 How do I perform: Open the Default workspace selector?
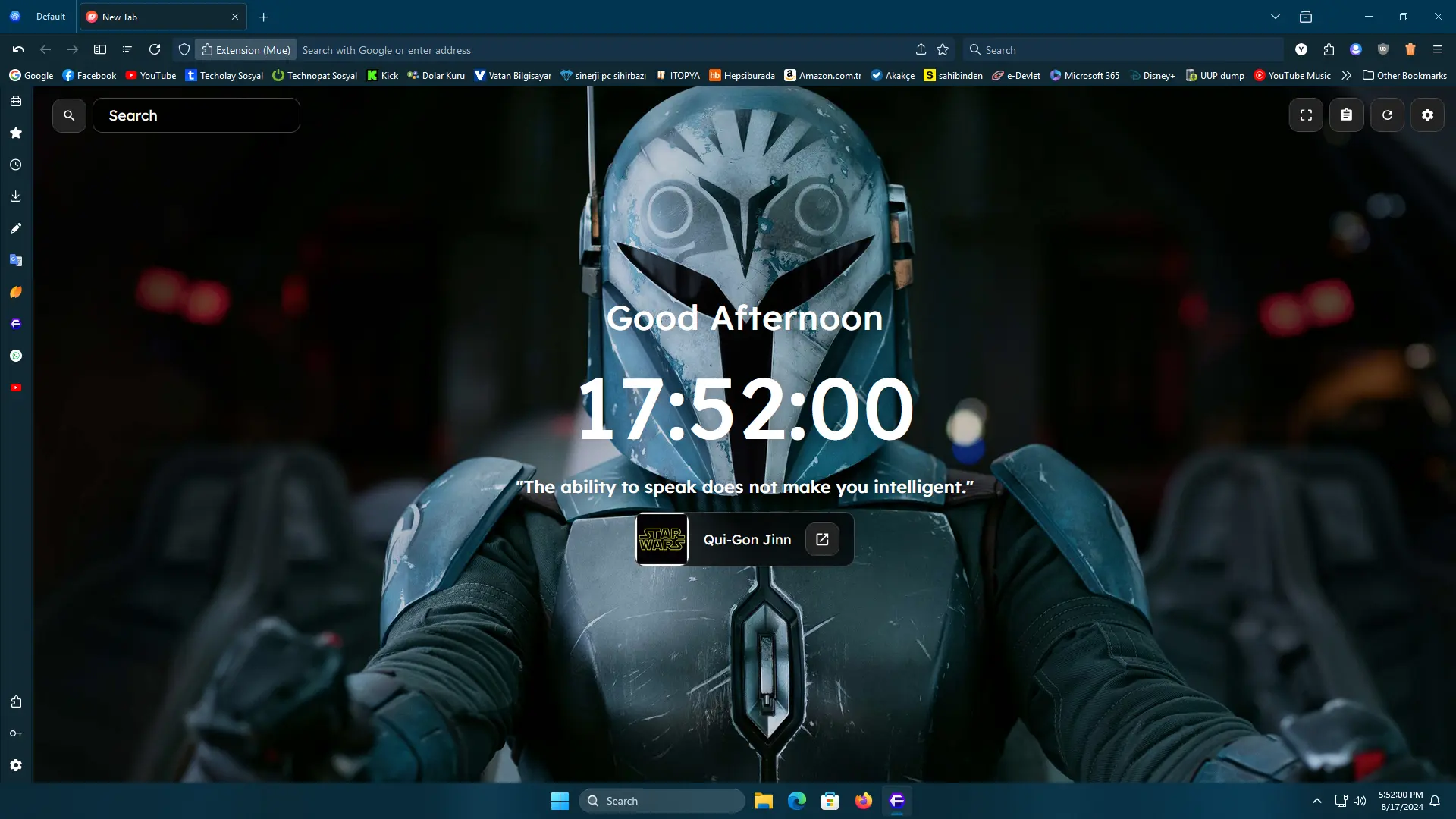click(38, 17)
